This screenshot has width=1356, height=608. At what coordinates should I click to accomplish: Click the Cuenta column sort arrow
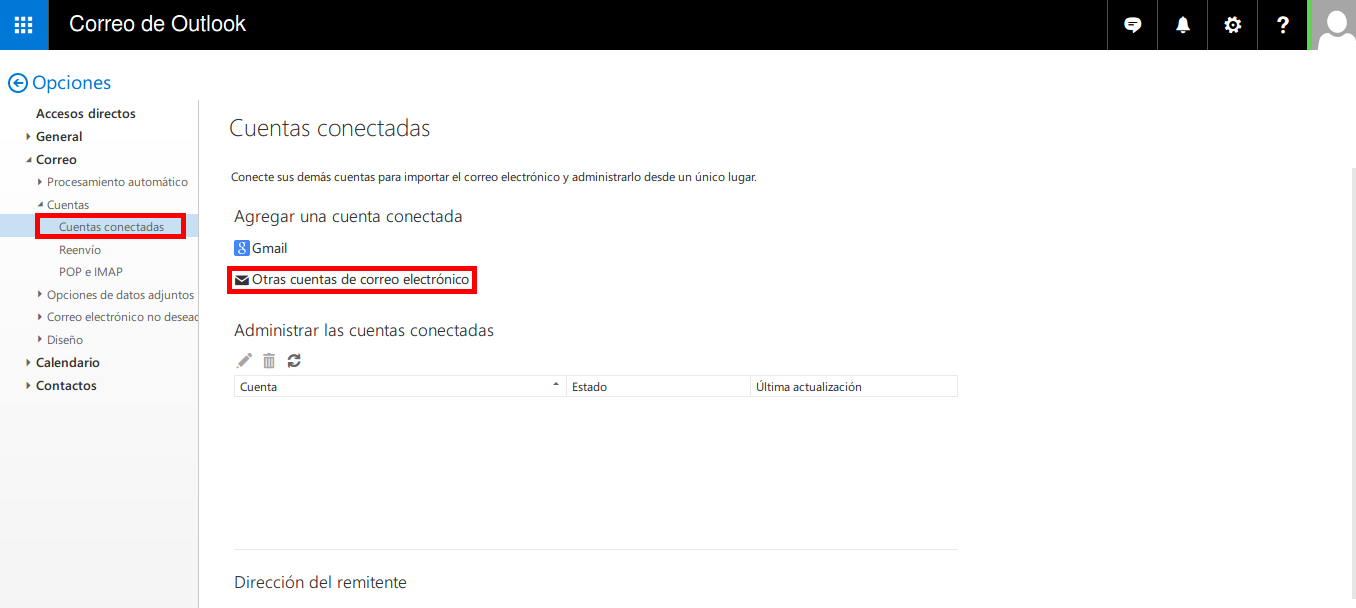(556, 385)
